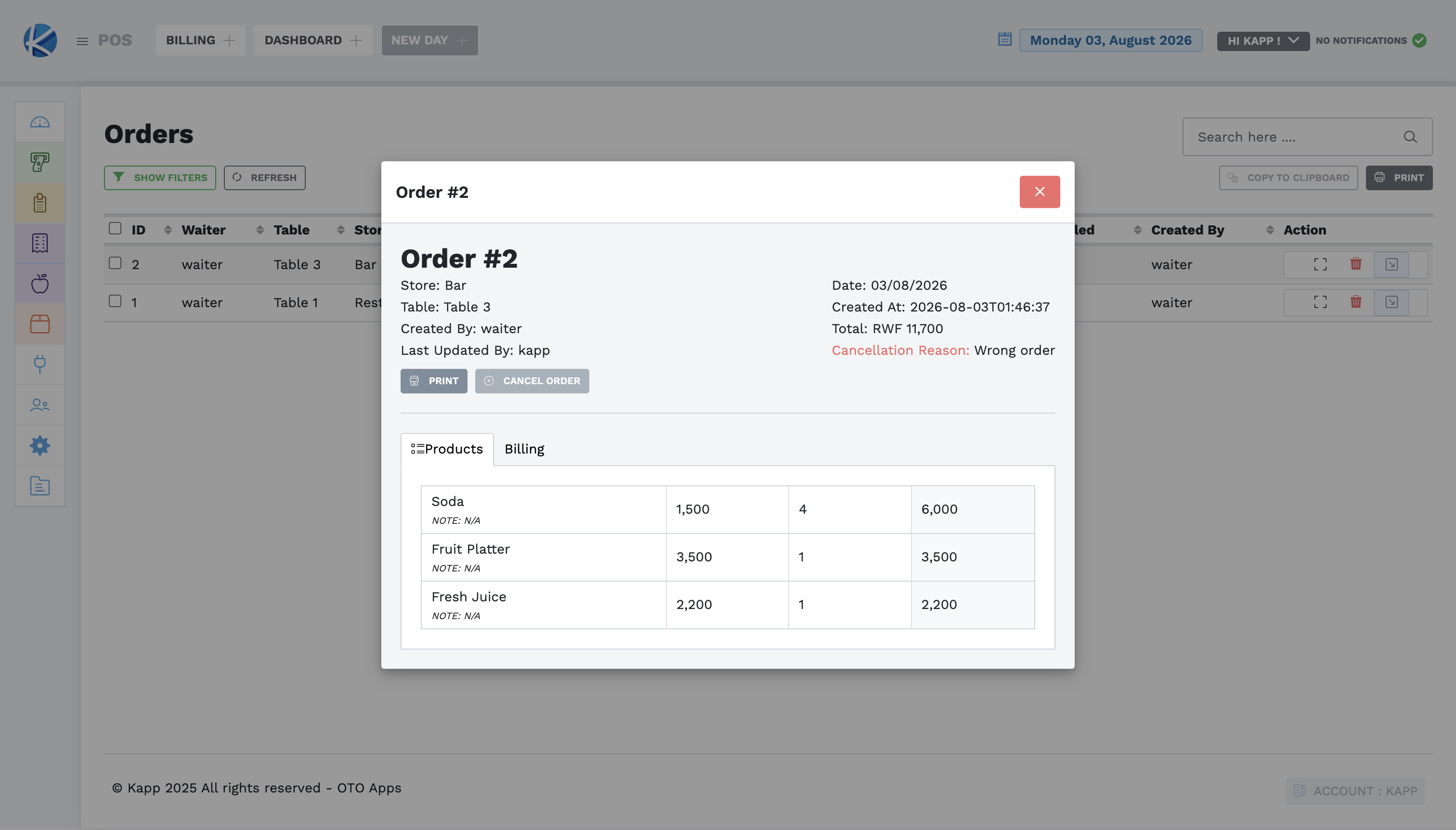Image resolution: width=1456 pixels, height=830 pixels.
Task: Click the Kapp logo icon
Action: click(40, 40)
